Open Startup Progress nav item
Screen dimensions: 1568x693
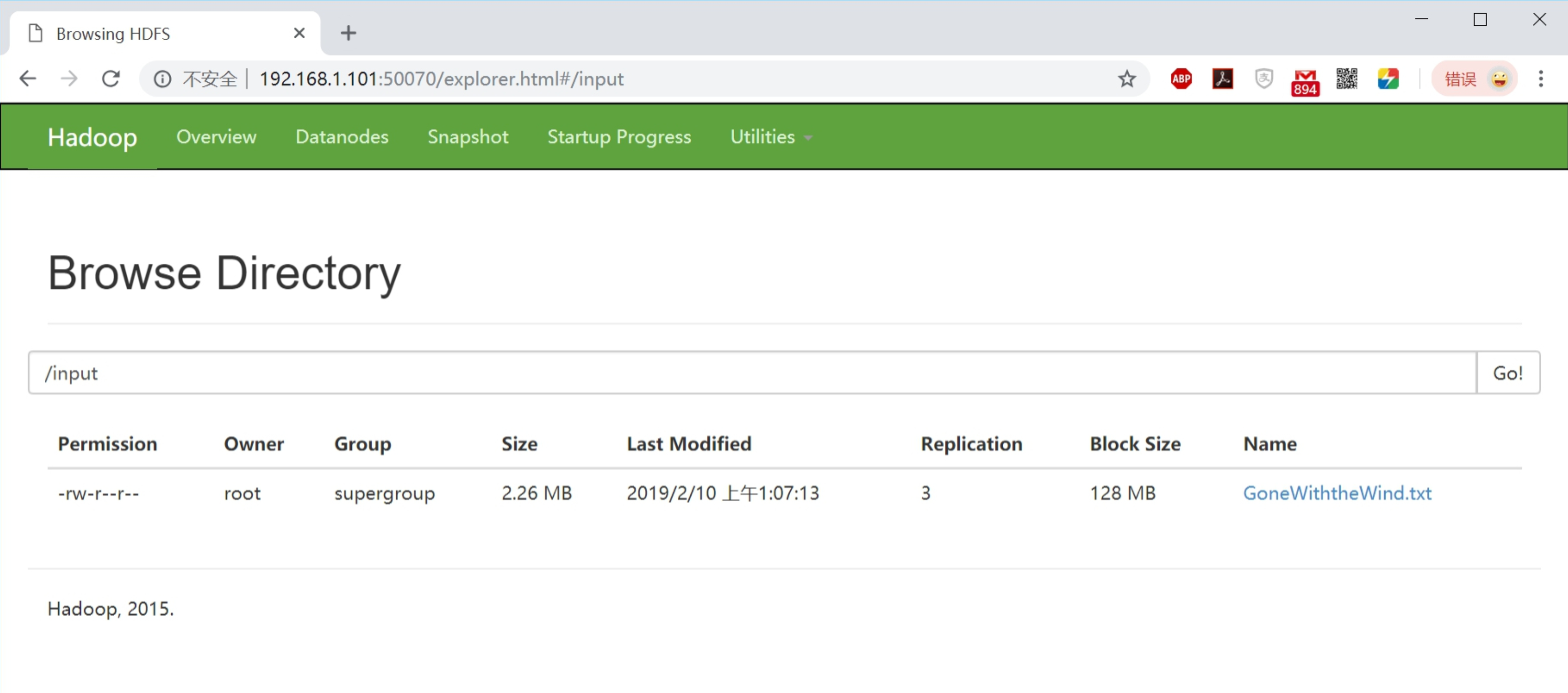619,137
